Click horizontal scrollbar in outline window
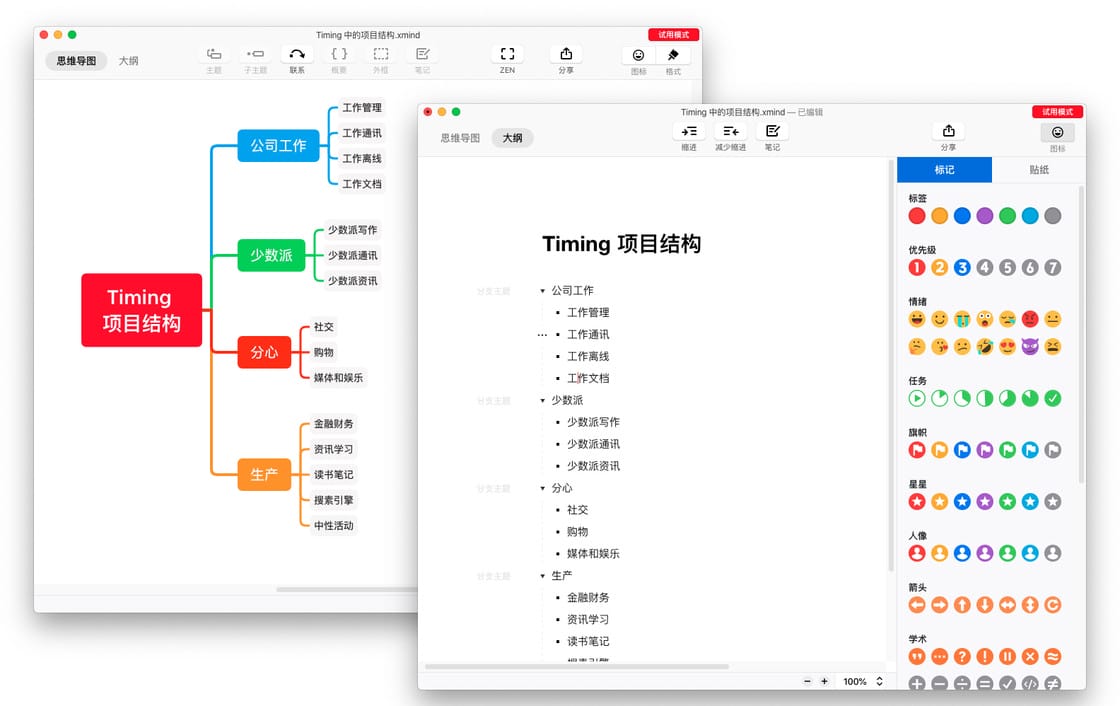The width and height of the screenshot is (1120, 706). tap(577, 667)
